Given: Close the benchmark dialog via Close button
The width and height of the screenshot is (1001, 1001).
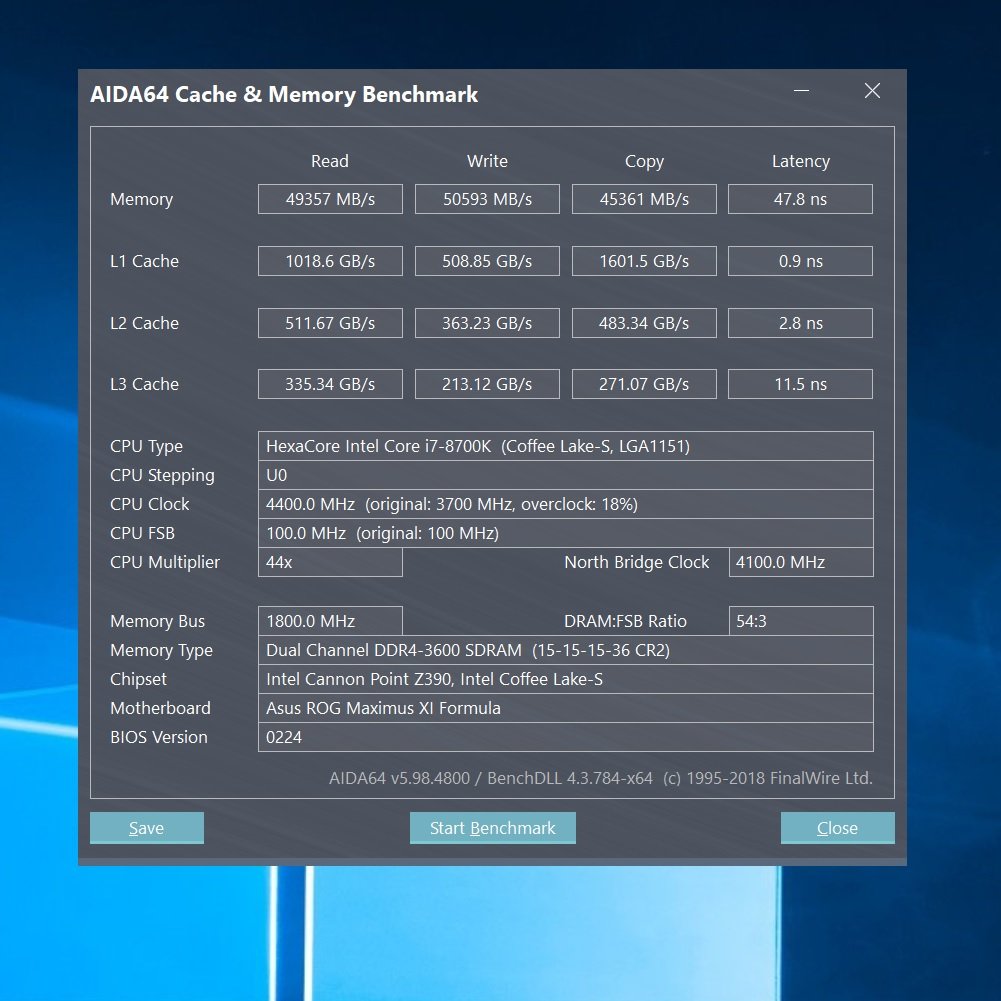Looking at the screenshot, I should pos(838,827).
